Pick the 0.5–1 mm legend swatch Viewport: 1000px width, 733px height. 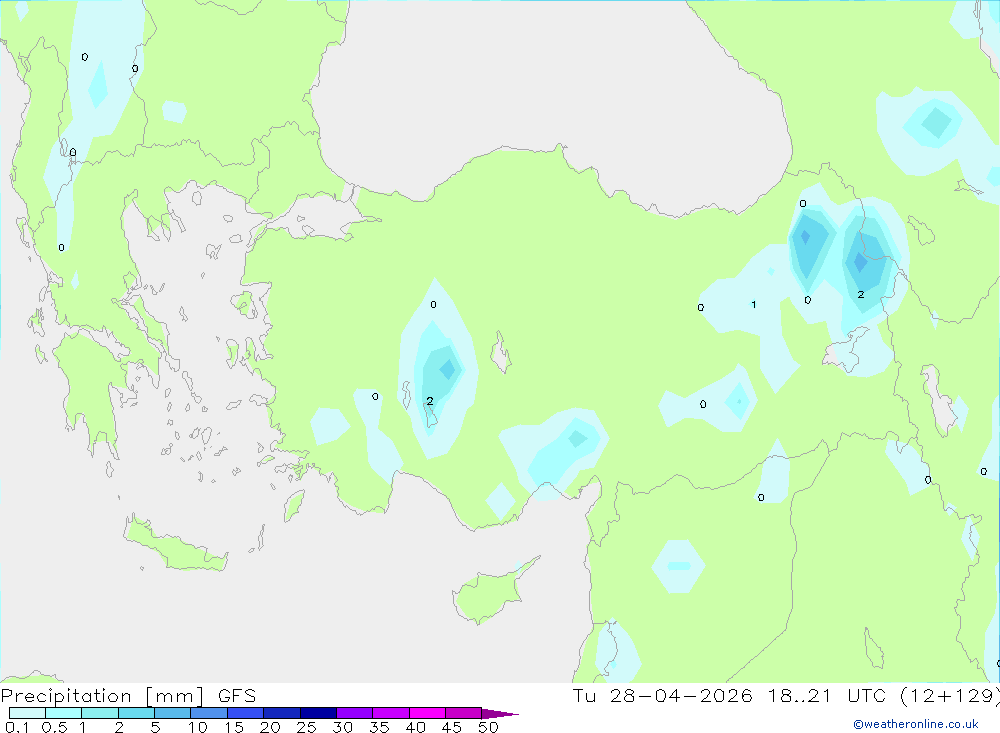click(63, 713)
